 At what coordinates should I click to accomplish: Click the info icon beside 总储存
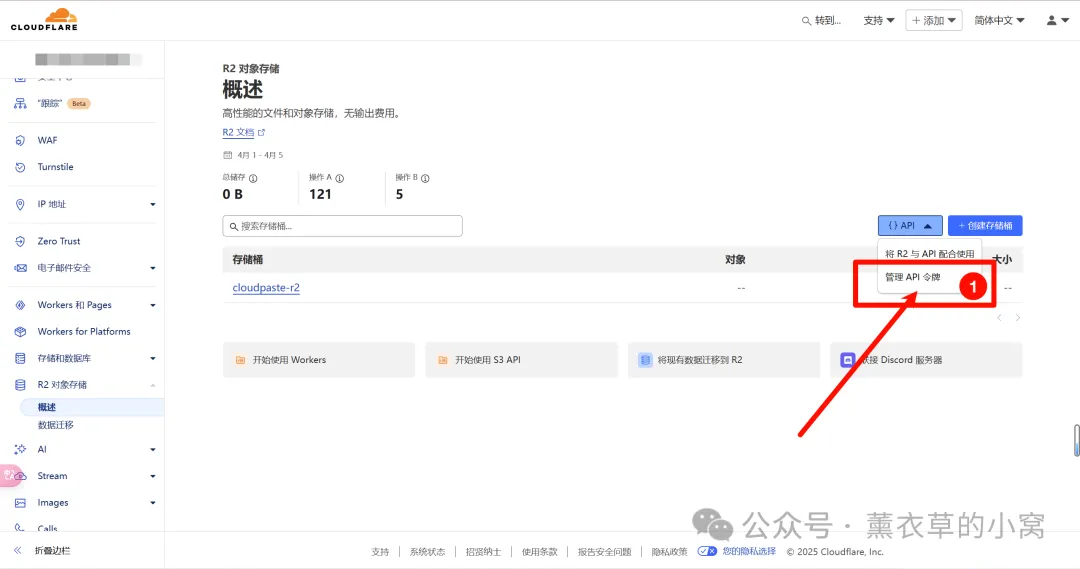(253, 178)
